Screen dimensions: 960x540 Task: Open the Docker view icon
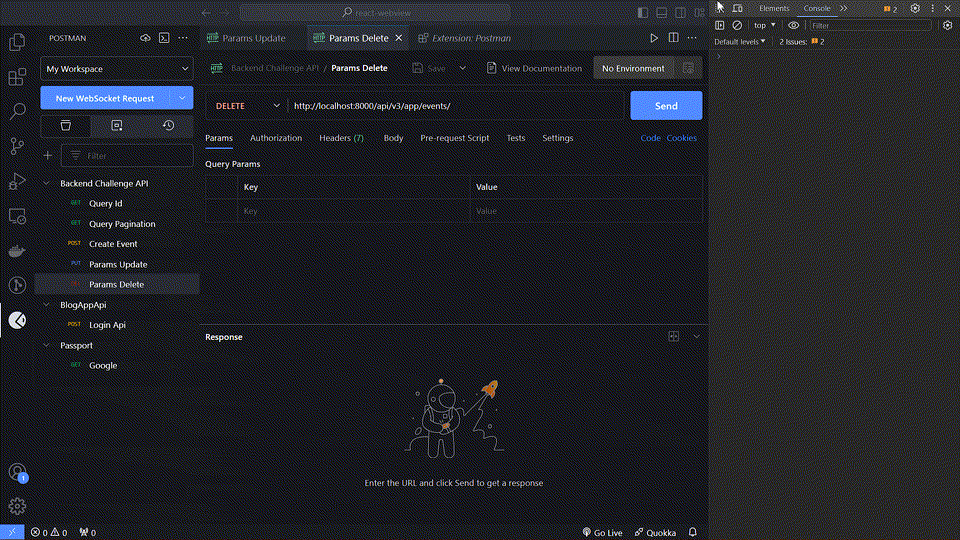point(17,251)
